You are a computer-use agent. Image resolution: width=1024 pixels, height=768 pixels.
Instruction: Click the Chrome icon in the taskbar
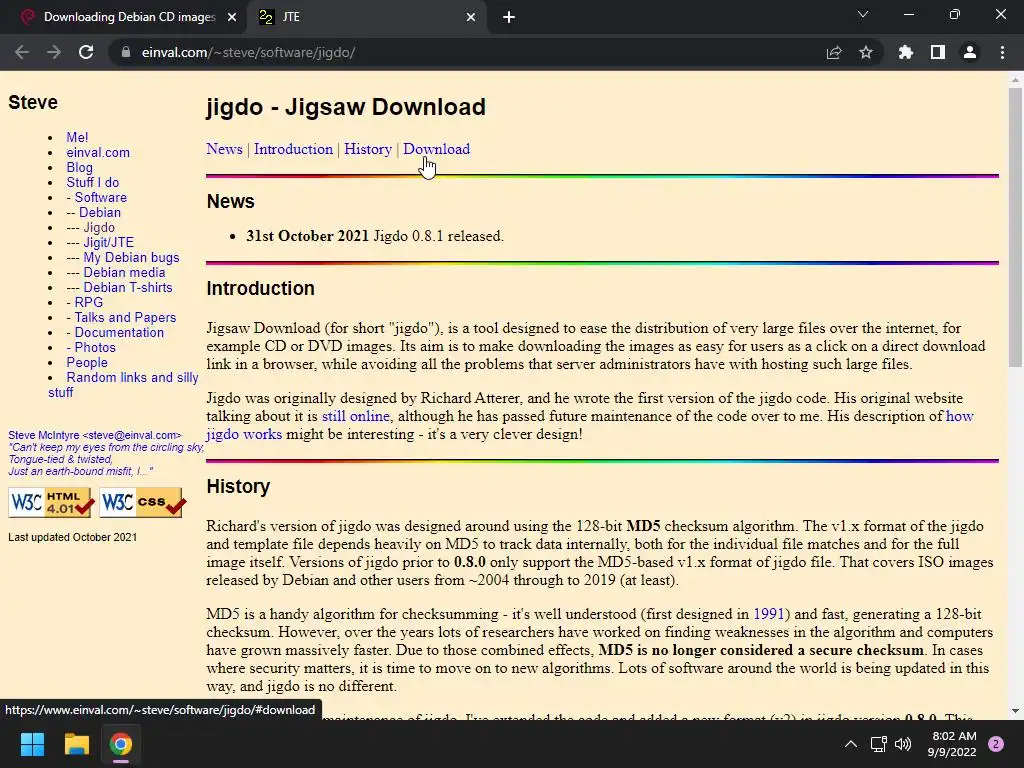click(x=121, y=744)
